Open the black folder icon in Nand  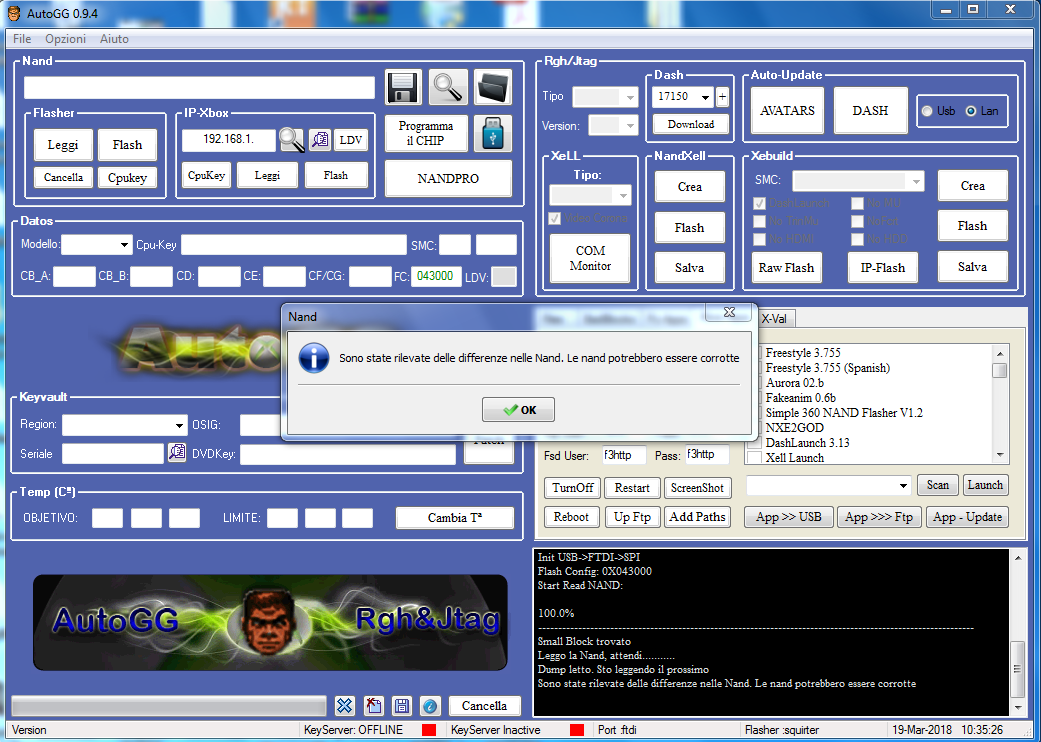[492, 87]
